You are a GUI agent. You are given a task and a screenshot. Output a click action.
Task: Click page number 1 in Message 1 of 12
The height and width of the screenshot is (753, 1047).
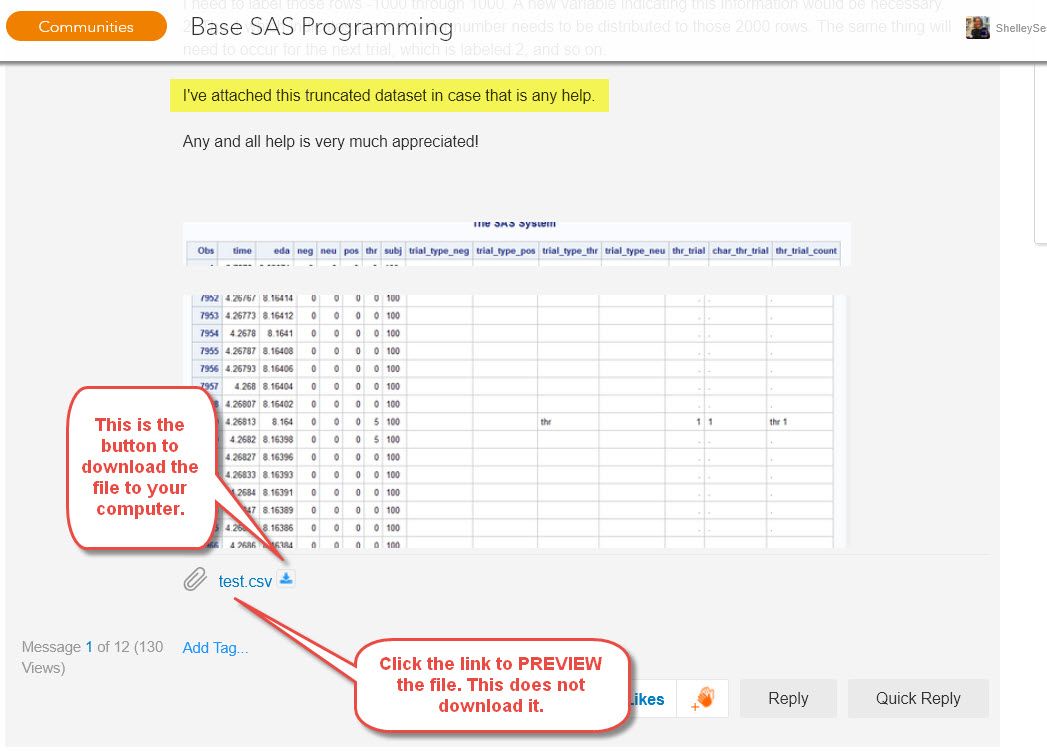point(89,647)
